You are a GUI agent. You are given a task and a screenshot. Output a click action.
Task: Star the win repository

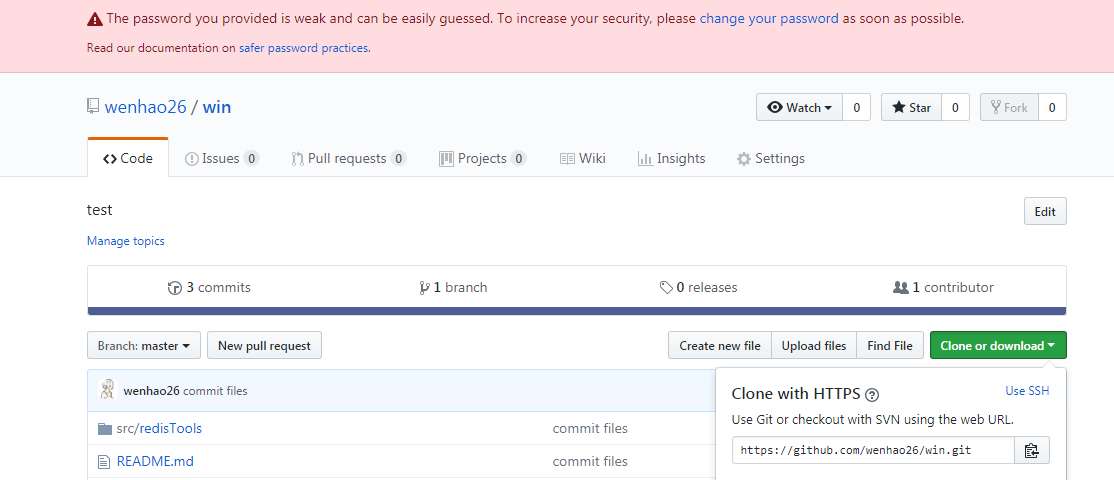(x=911, y=108)
